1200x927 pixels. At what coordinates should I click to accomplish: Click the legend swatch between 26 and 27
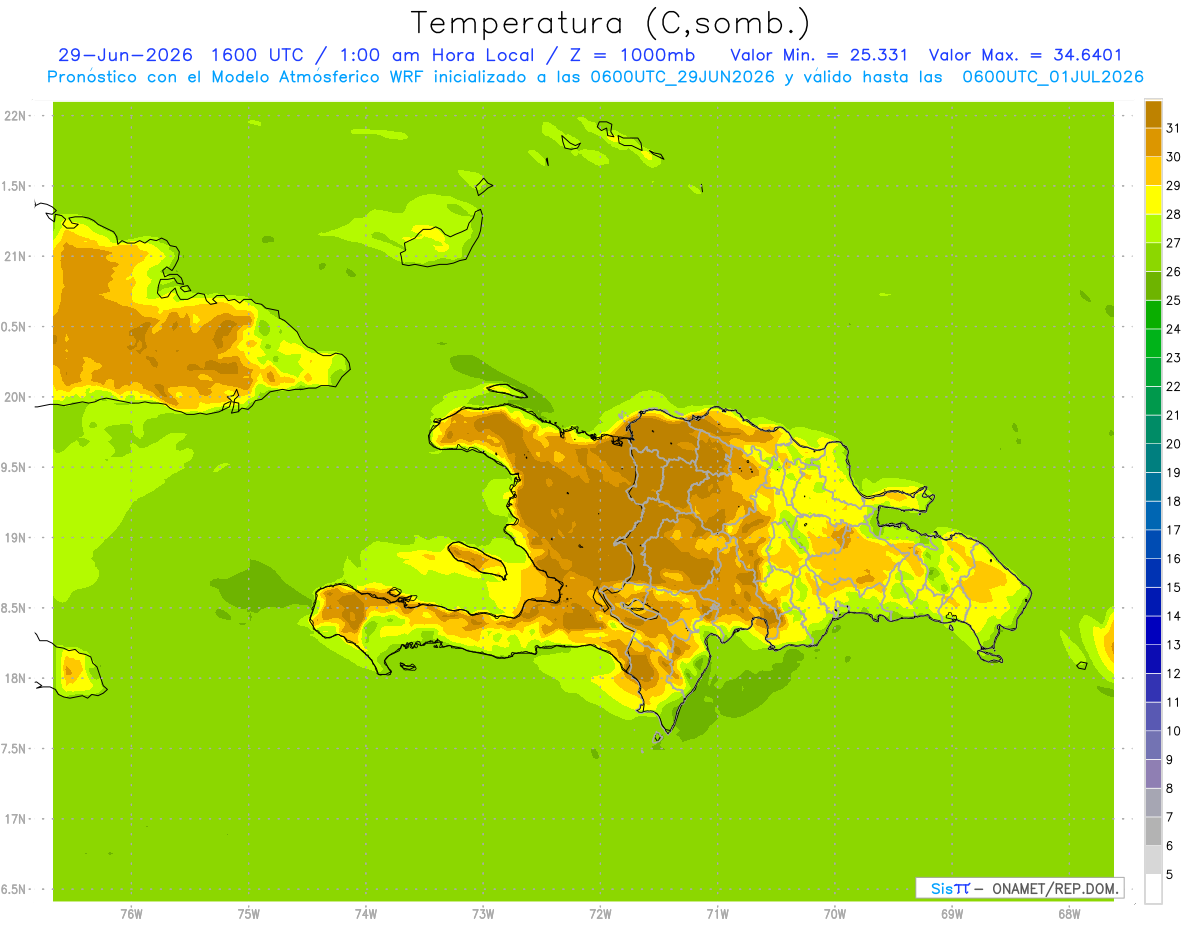pyautogui.click(x=1153, y=257)
